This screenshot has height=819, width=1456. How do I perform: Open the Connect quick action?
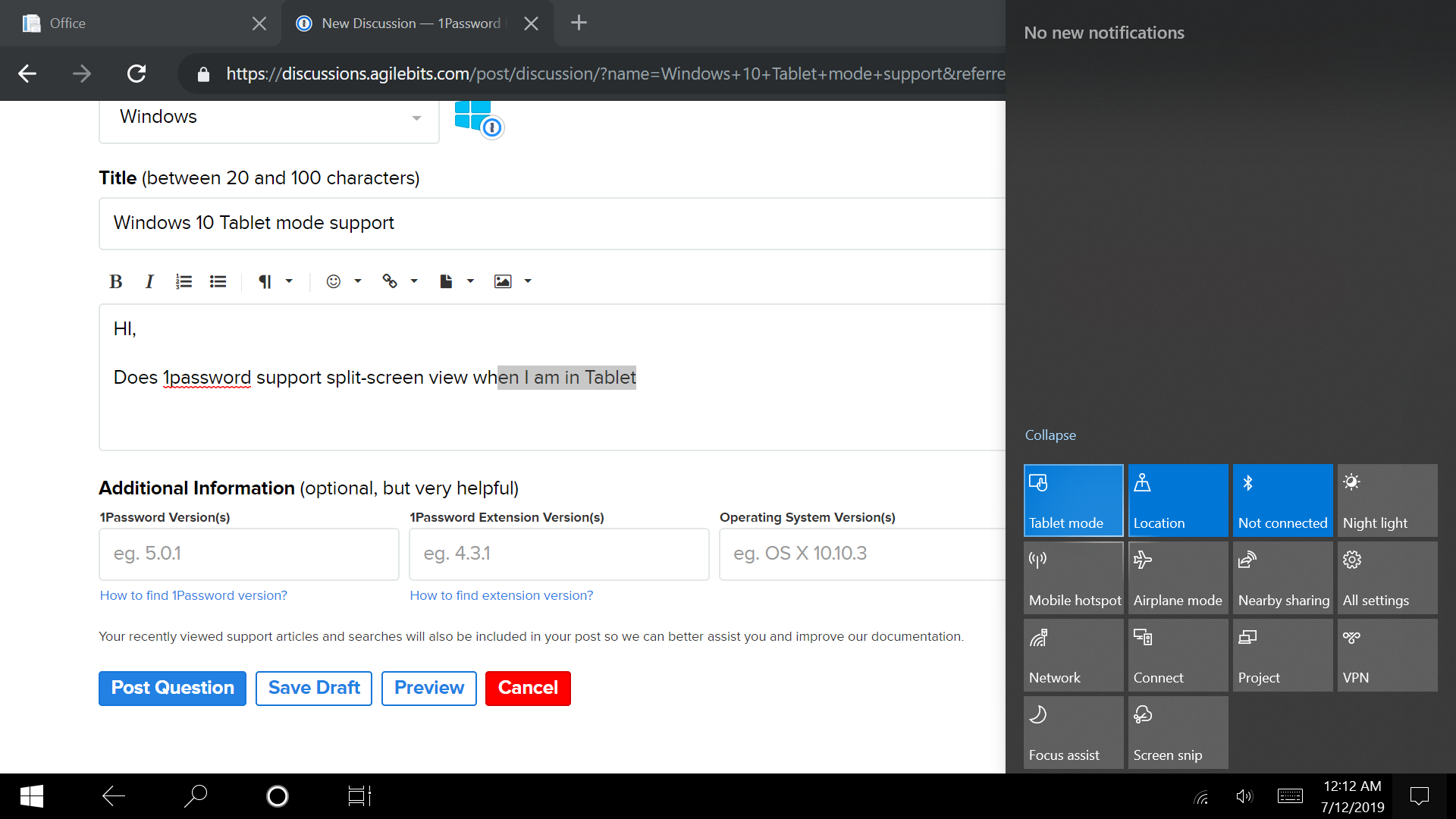point(1178,655)
